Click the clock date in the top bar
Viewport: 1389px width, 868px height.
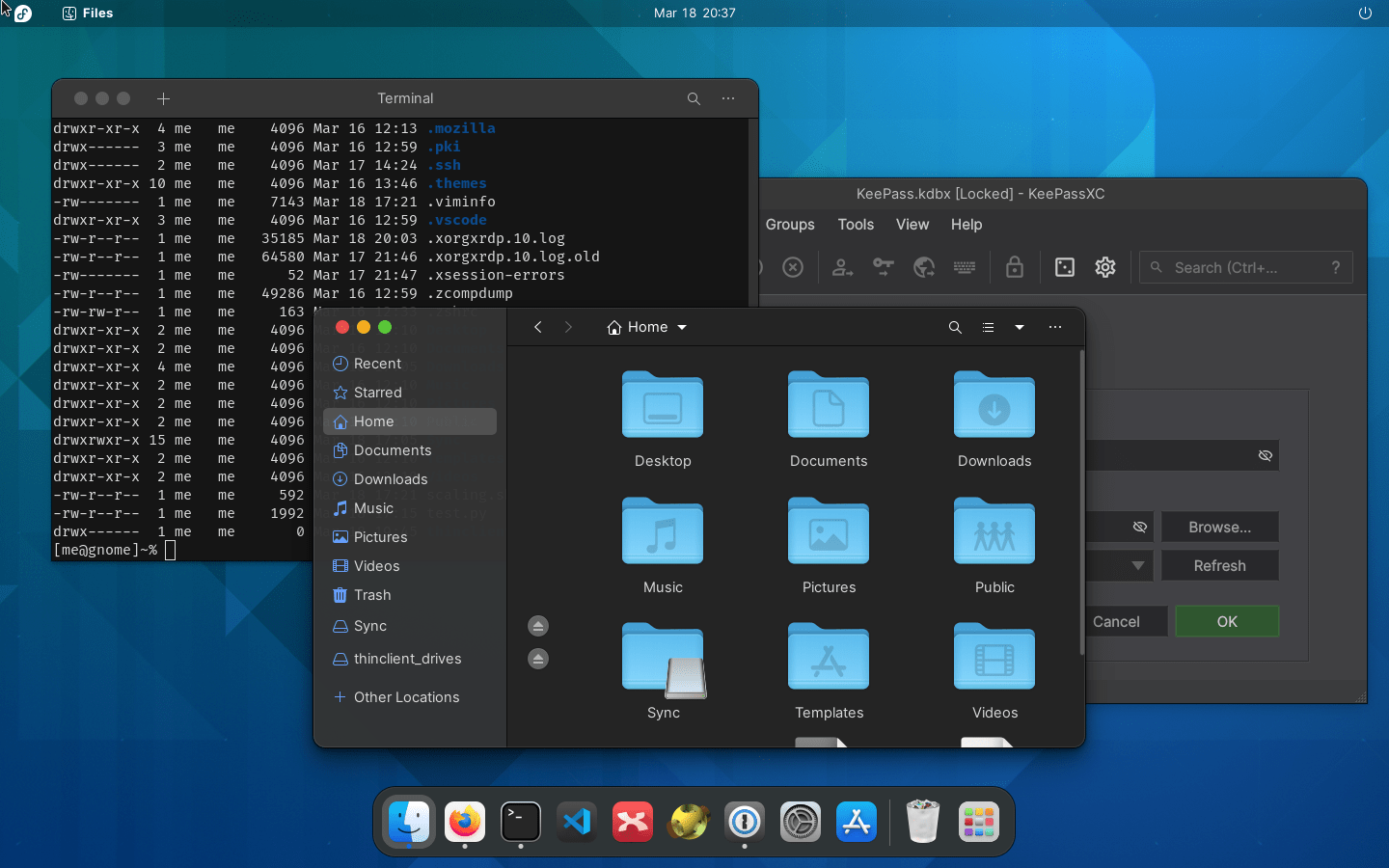694,14
